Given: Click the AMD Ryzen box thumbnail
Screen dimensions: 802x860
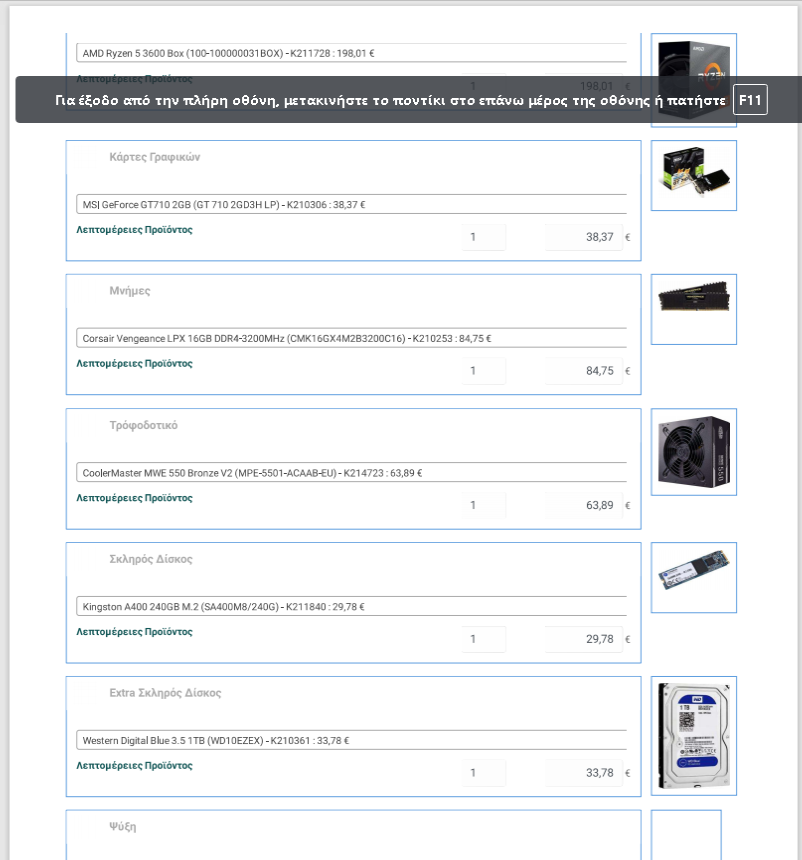Looking at the screenshot, I should point(694,80).
